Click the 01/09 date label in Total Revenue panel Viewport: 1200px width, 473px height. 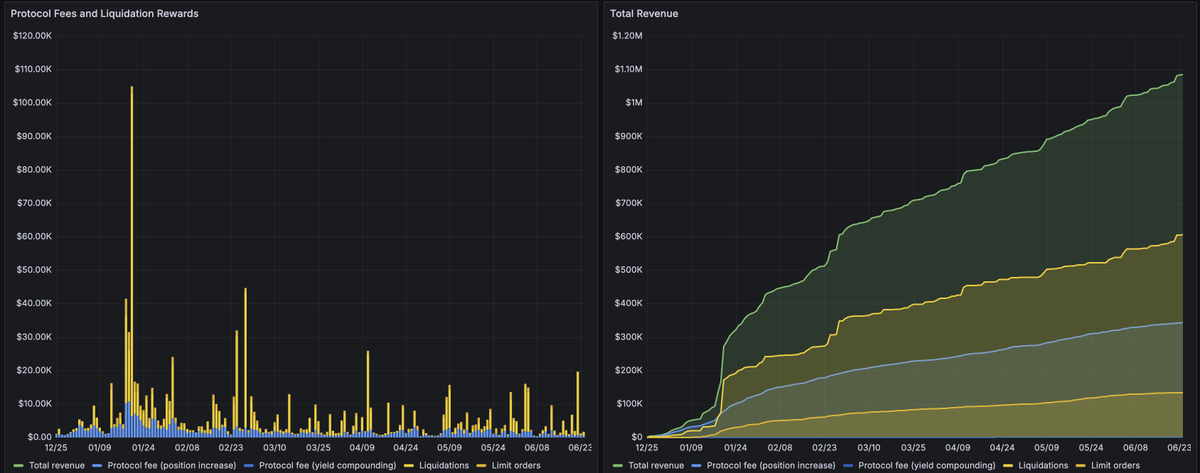tap(693, 449)
